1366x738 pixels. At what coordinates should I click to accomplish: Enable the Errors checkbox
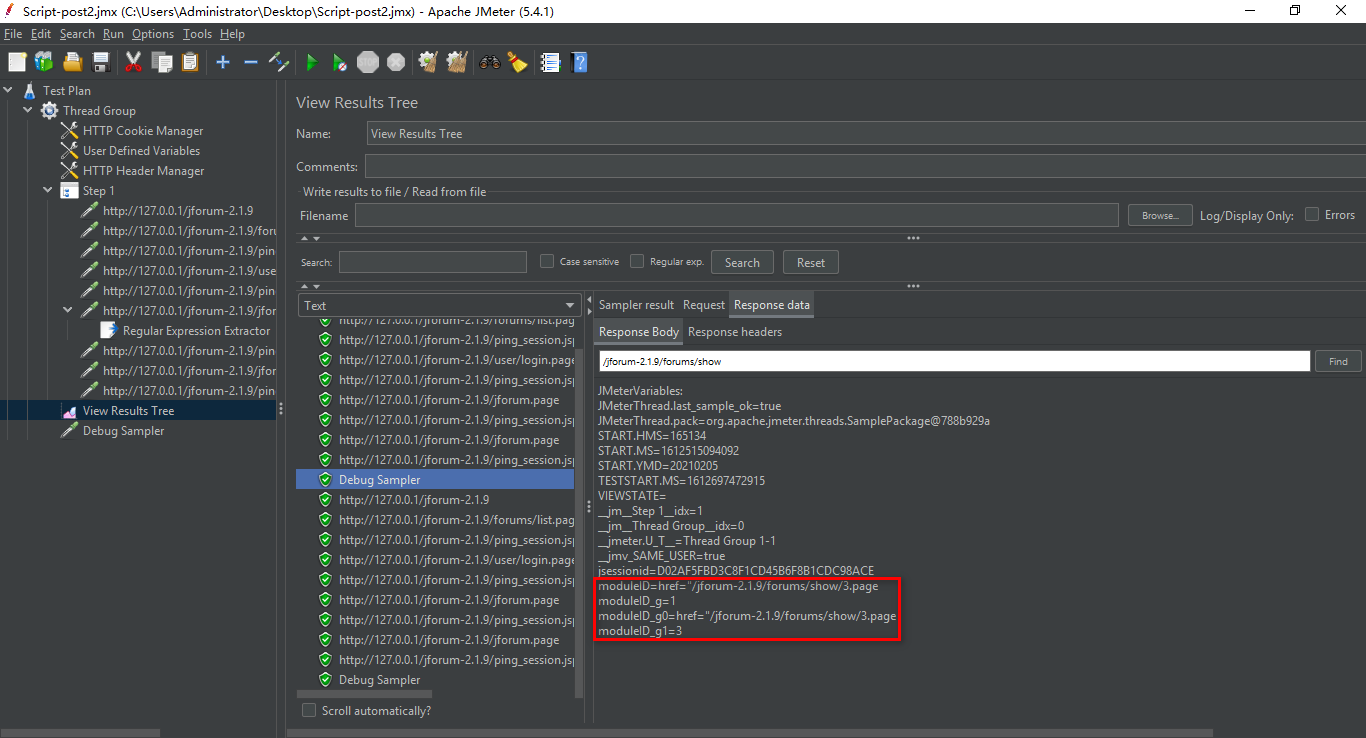1312,214
